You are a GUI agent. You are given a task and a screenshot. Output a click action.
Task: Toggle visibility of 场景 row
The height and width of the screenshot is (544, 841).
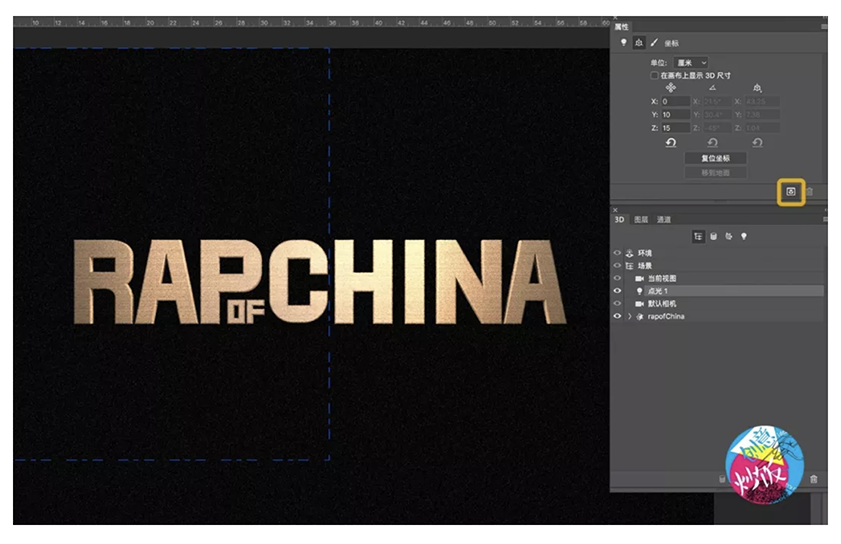tap(617, 266)
